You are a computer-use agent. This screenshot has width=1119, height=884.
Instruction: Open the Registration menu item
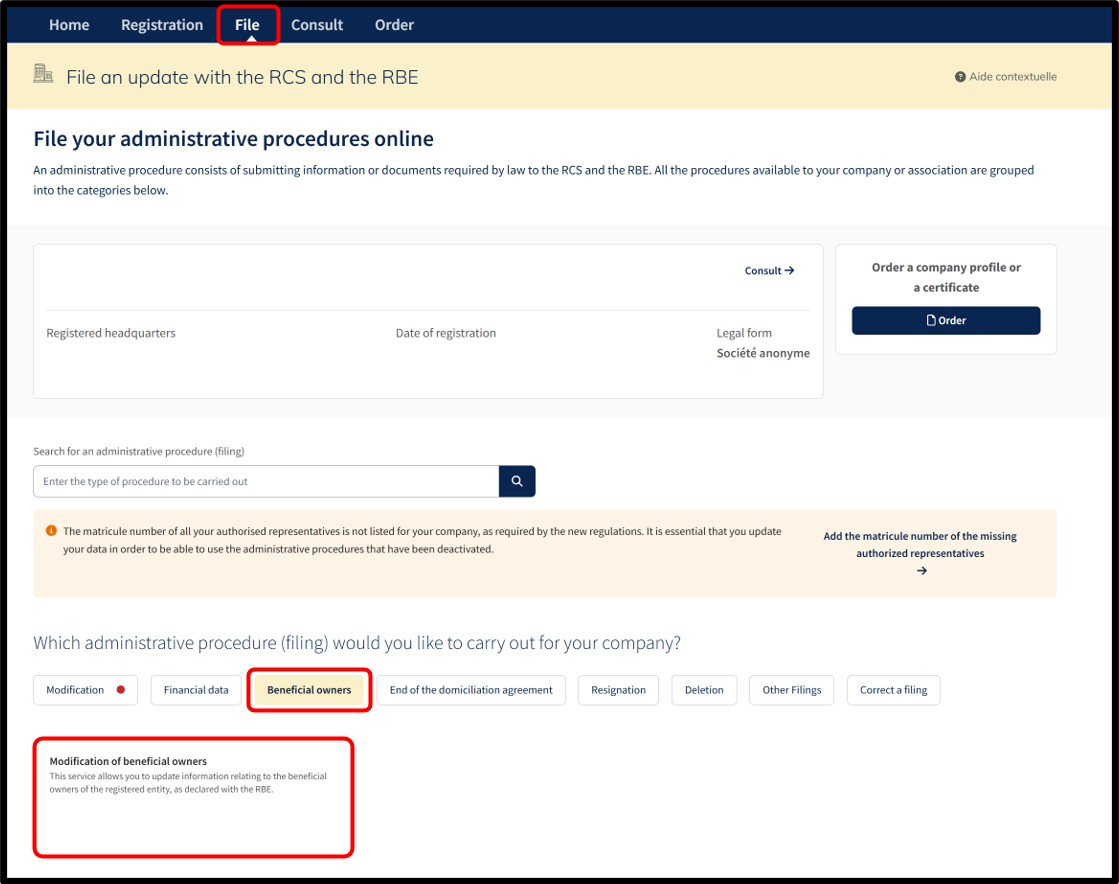pos(162,25)
